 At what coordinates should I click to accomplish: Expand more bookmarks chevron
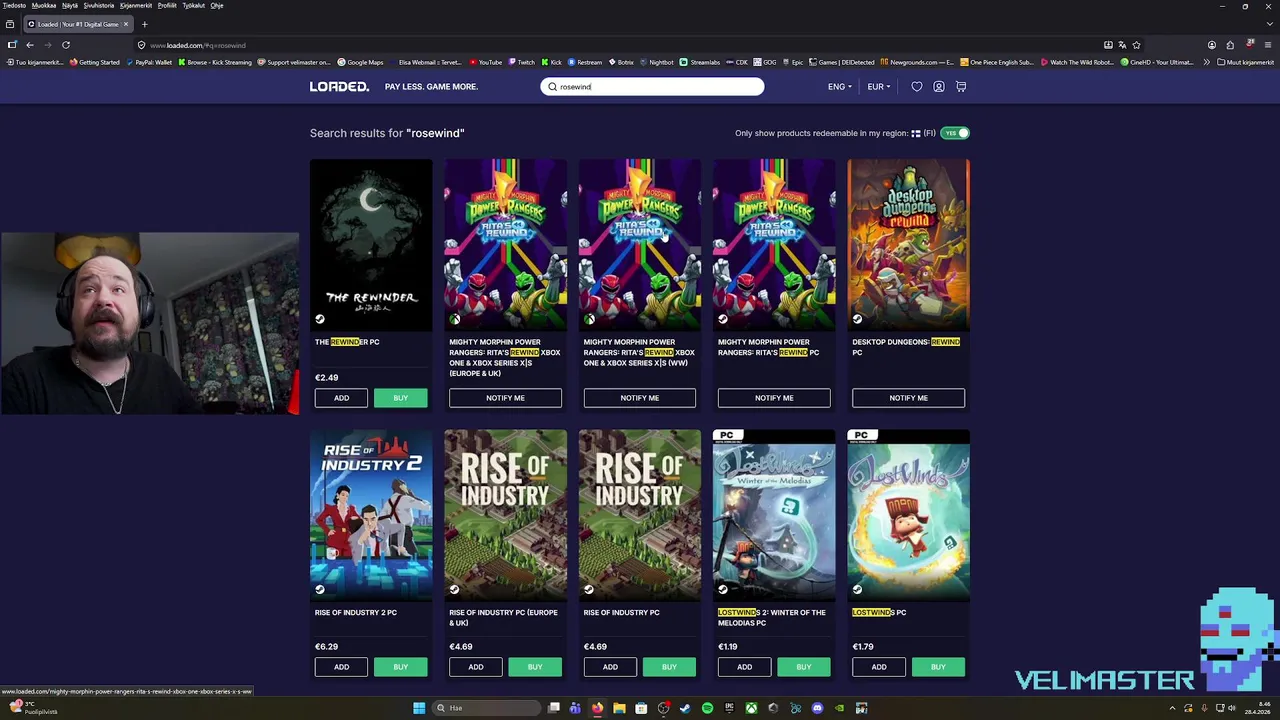click(1206, 62)
